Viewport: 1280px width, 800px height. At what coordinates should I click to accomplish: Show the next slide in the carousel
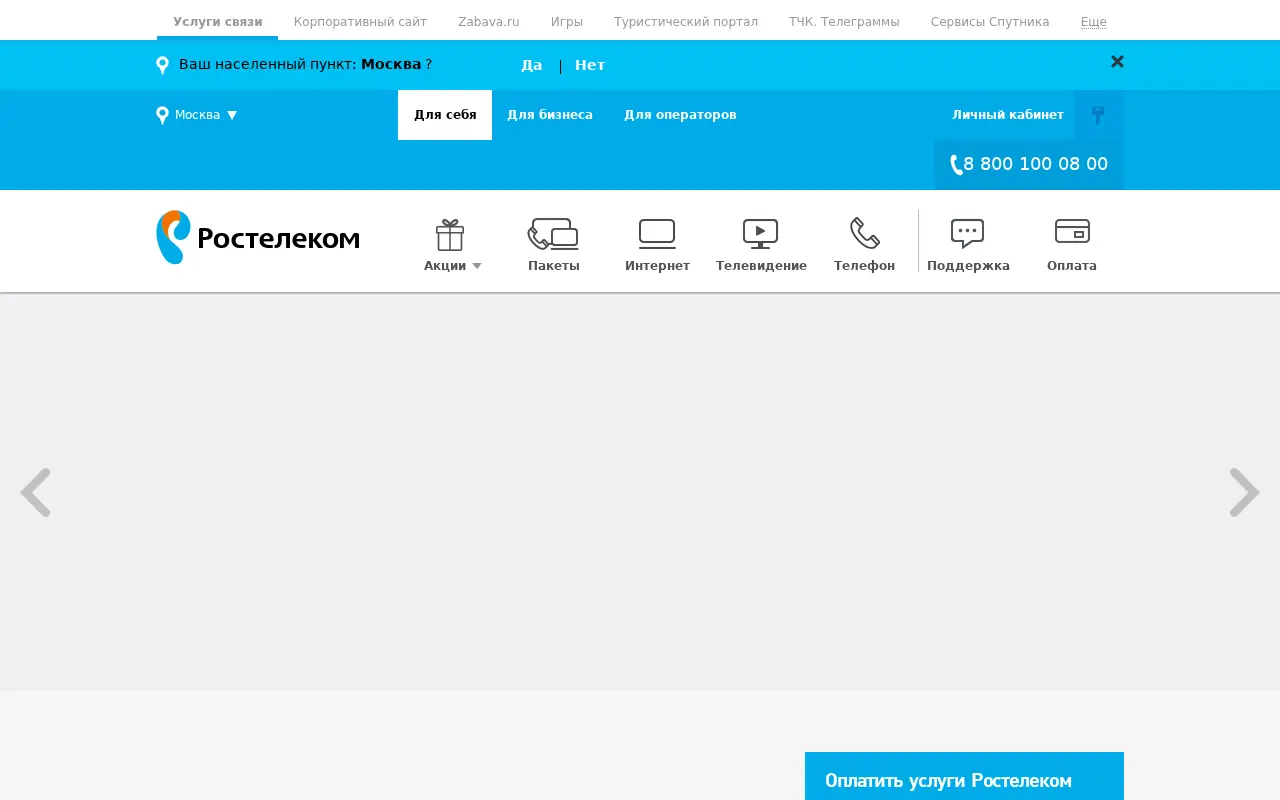click(1244, 493)
